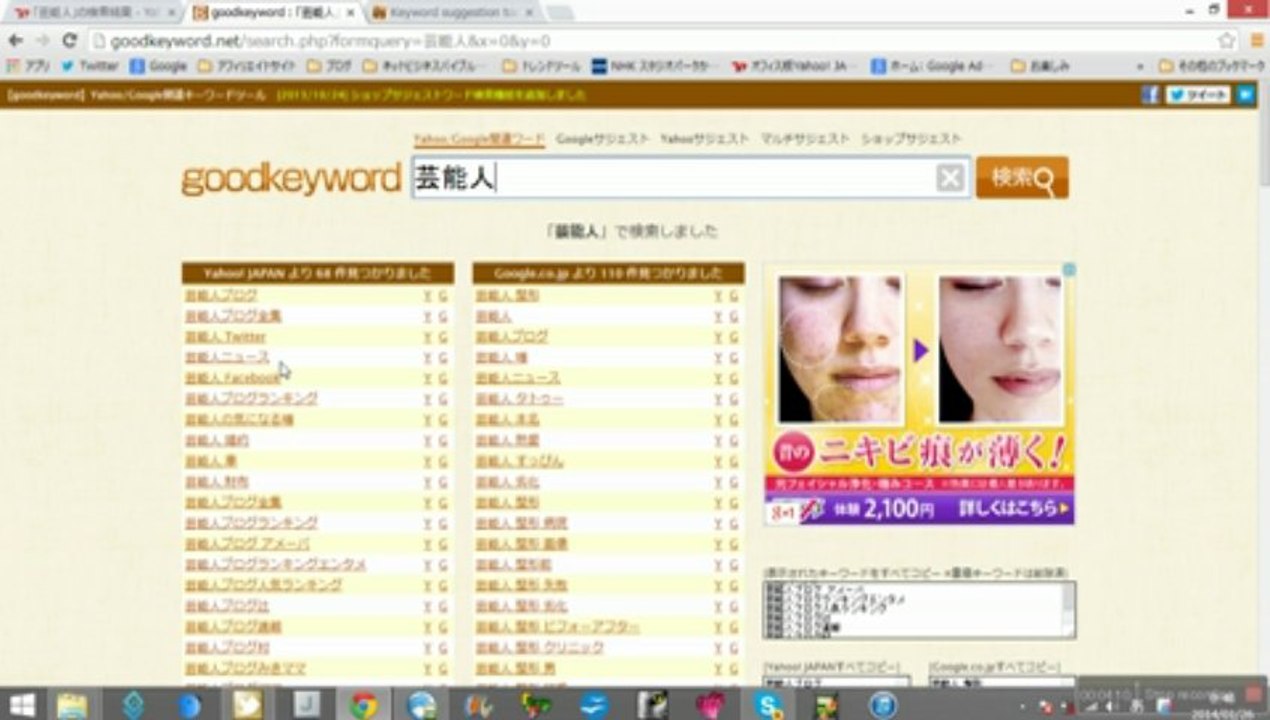
Task: Open the アプリ apps shortcut
Action: pos(28,66)
